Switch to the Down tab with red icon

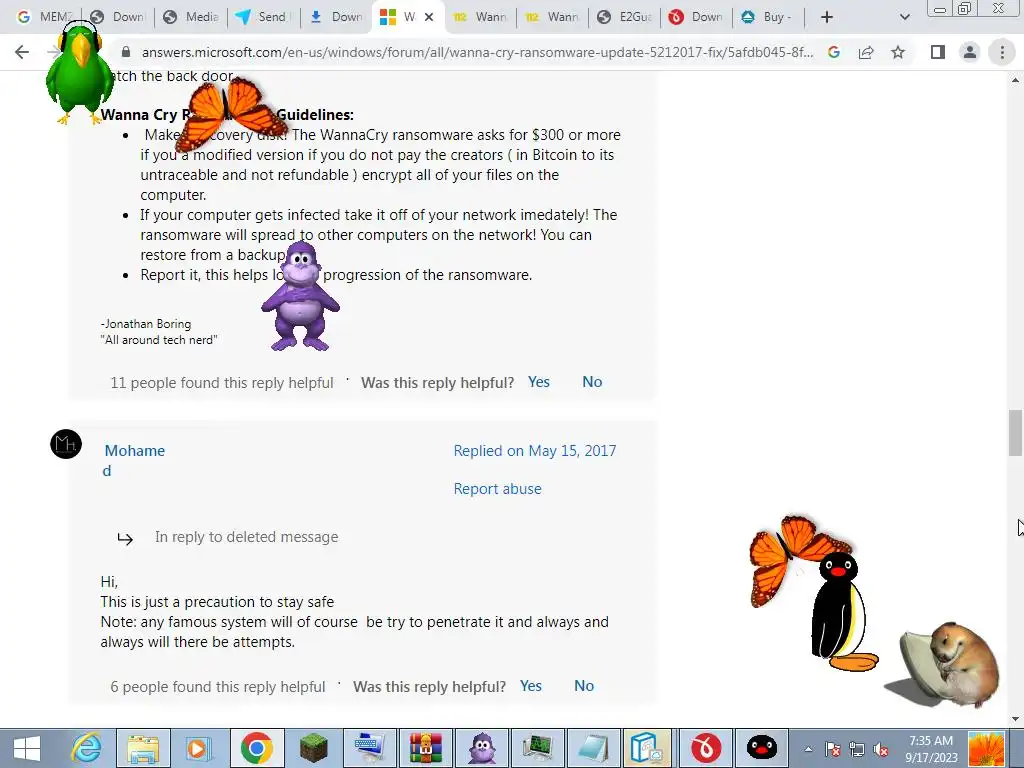tap(696, 17)
